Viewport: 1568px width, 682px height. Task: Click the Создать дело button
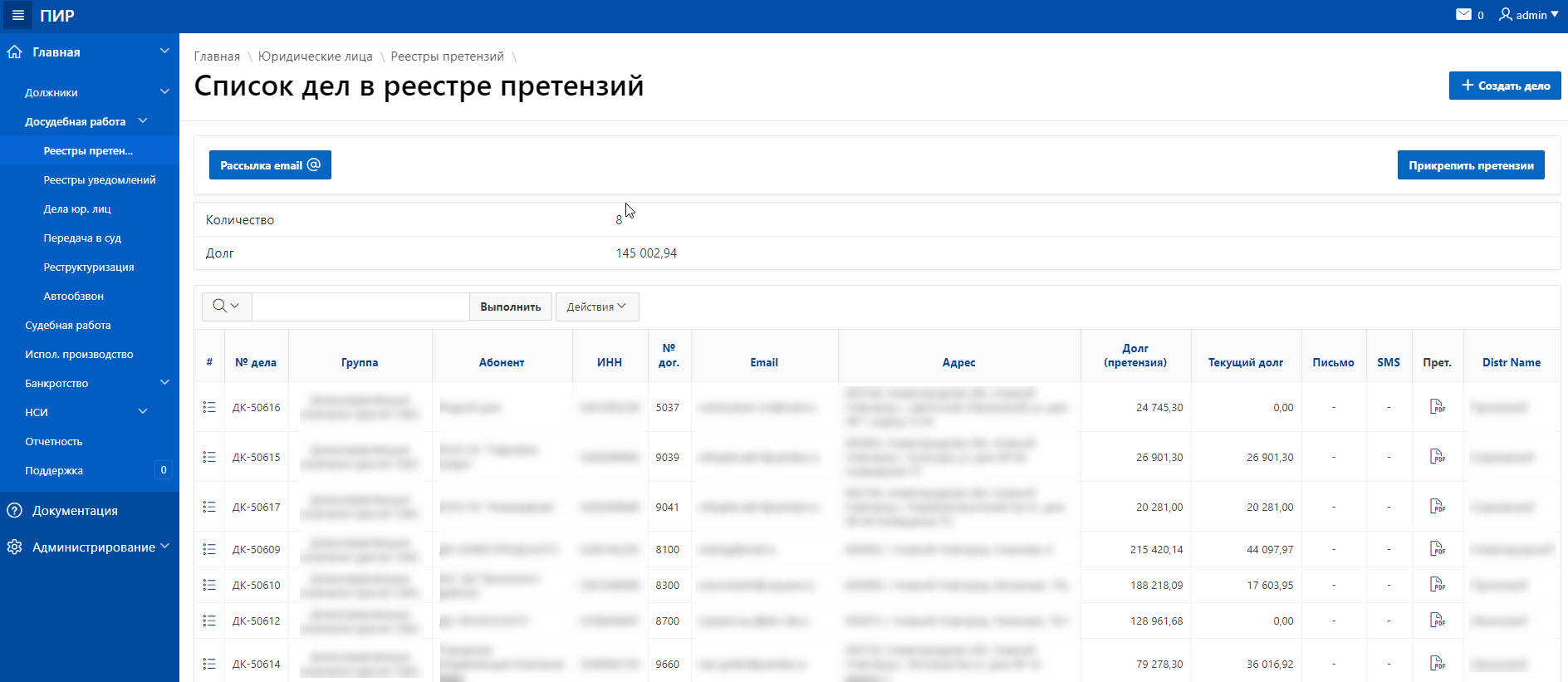[x=1505, y=86]
